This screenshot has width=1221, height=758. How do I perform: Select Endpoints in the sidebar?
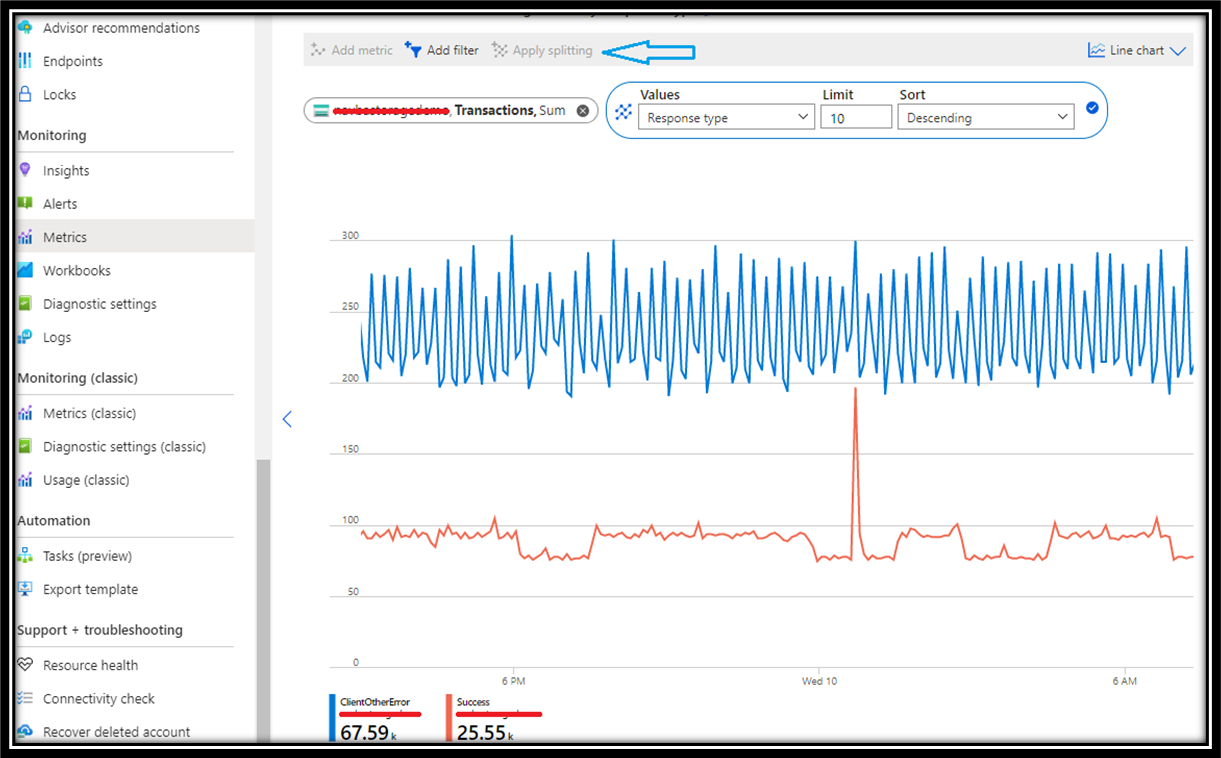tap(74, 61)
